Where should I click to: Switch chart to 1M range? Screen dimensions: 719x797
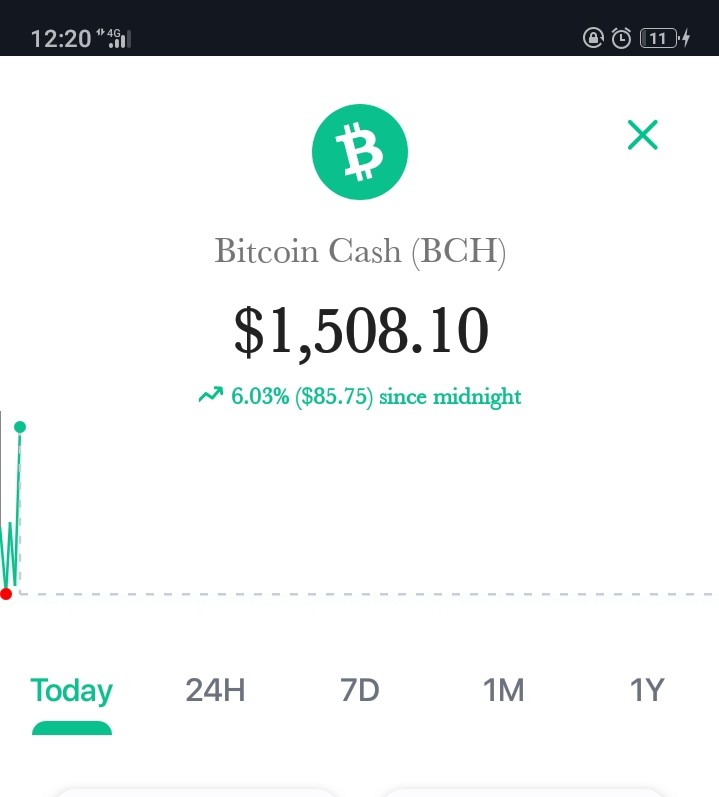(503, 690)
